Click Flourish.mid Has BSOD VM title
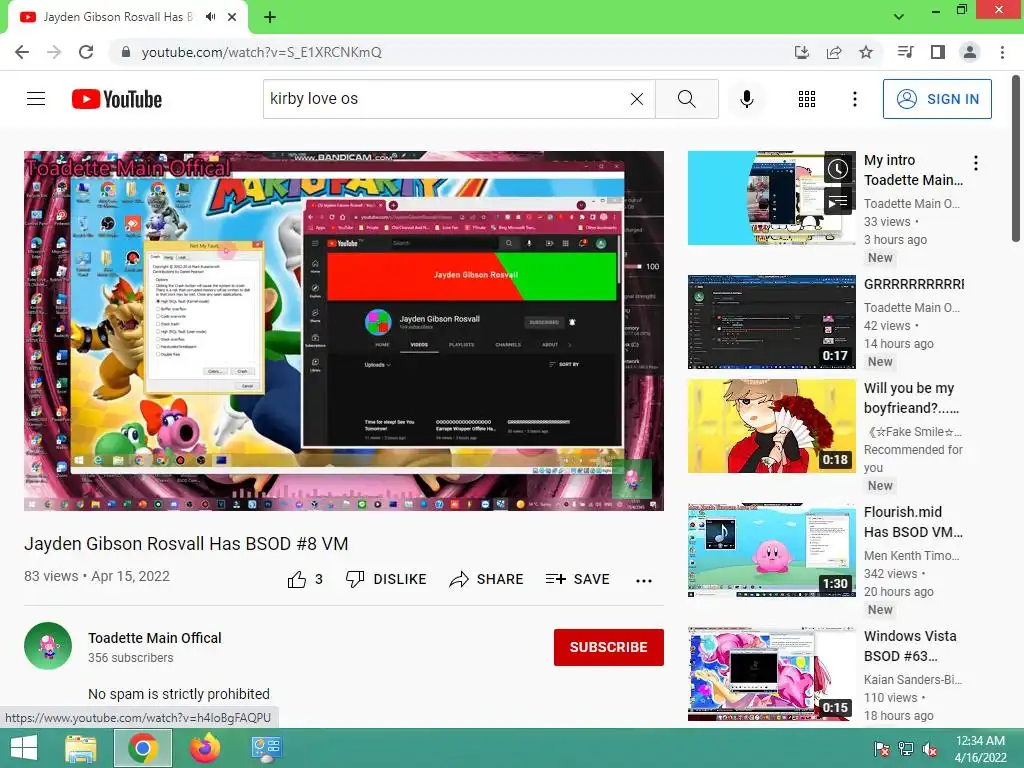 pos(913,522)
